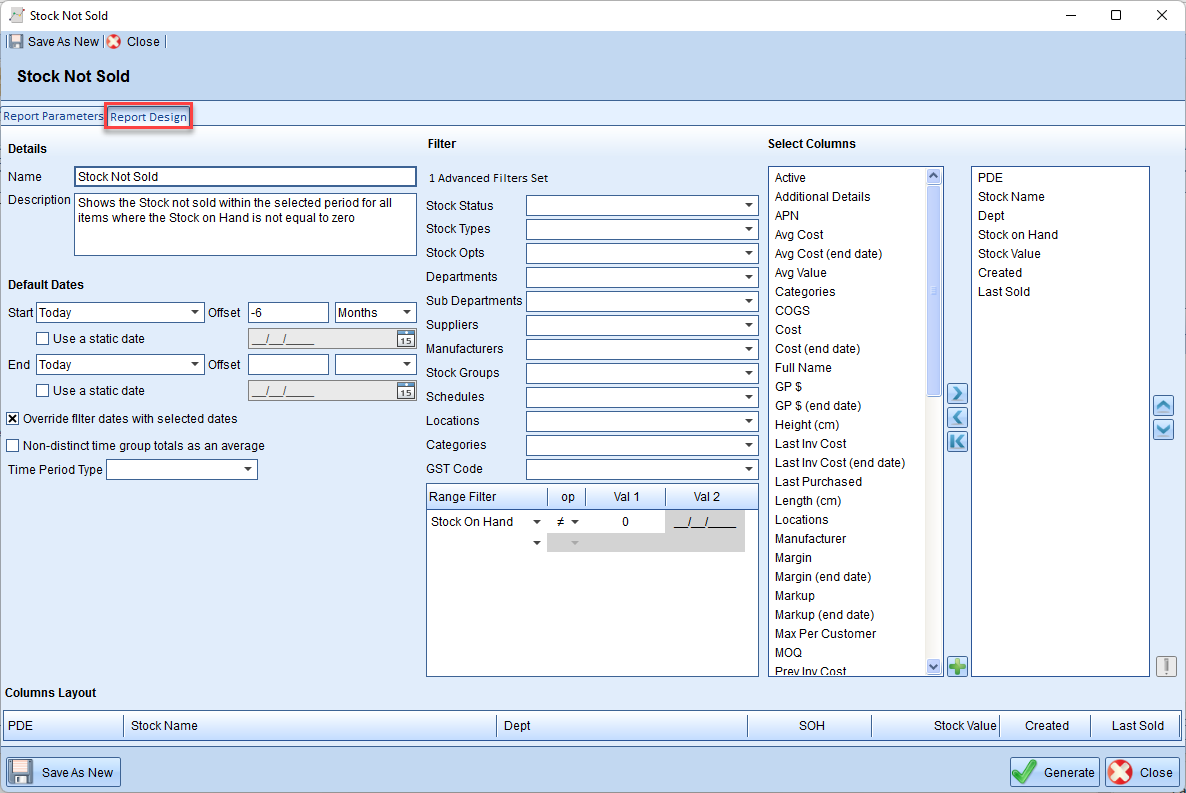Click the available columns list scrollbar thumb
Screen dimensions: 1186x793
(933, 291)
